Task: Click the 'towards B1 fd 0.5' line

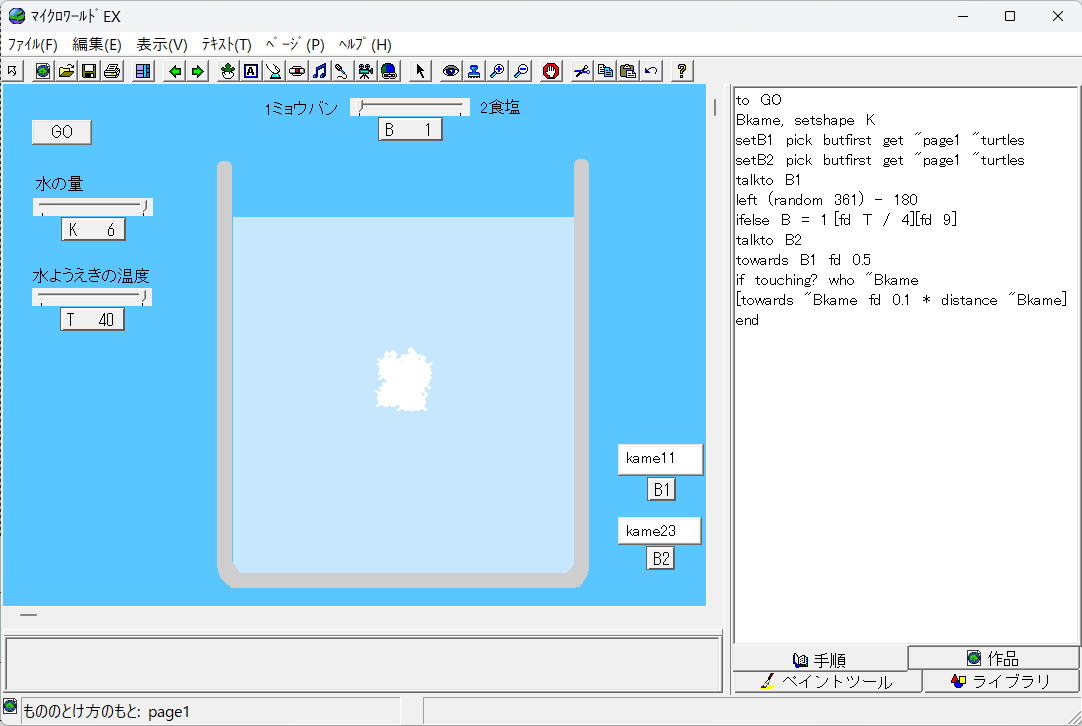Action: (x=803, y=260)
